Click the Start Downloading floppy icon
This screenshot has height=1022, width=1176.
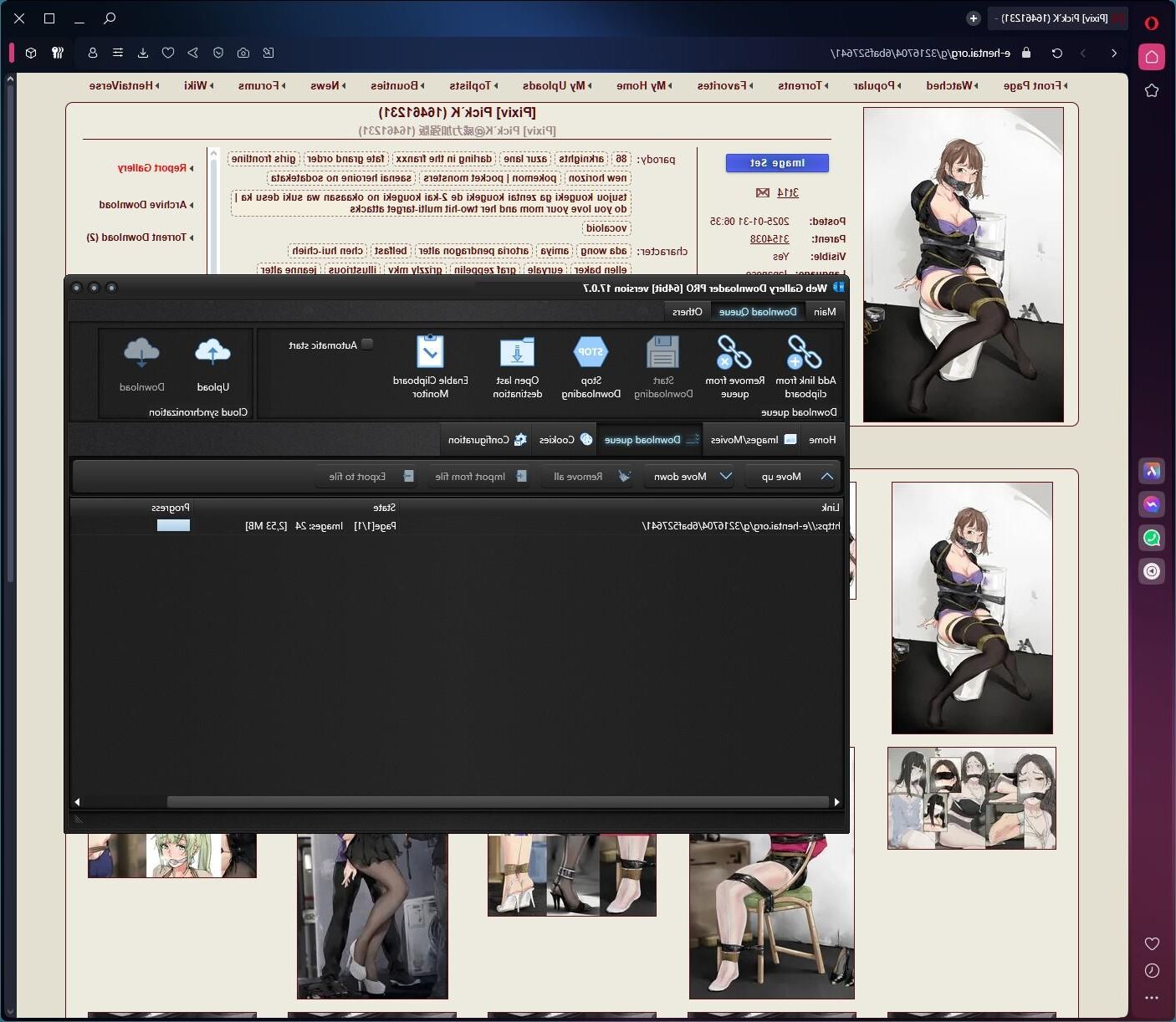coord(662,352)
